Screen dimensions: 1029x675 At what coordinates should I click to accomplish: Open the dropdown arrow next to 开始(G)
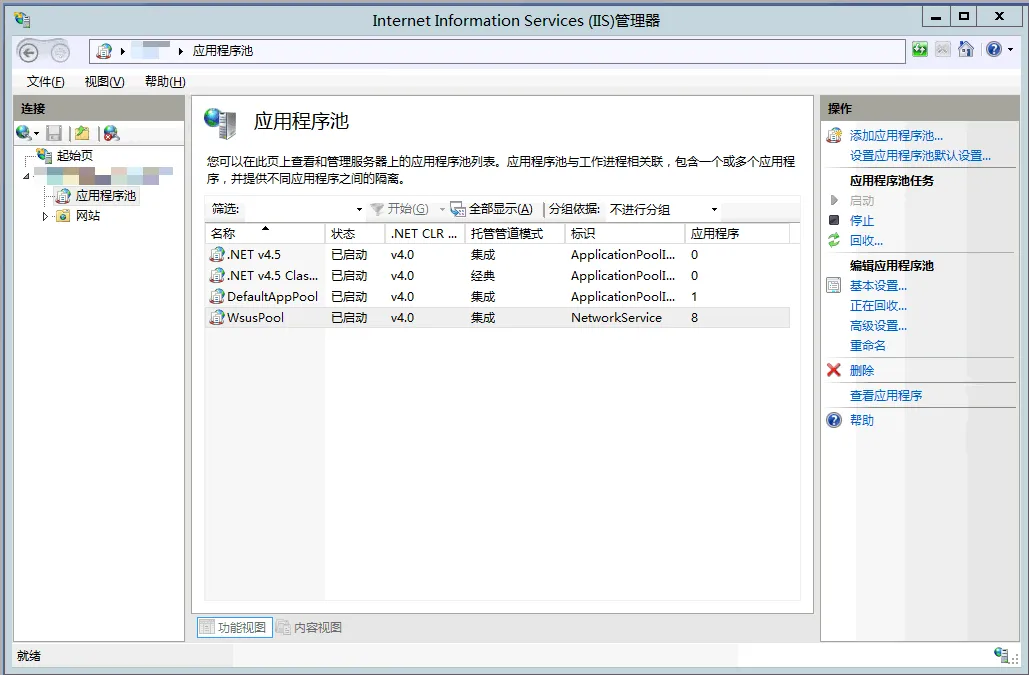point(442,209)
